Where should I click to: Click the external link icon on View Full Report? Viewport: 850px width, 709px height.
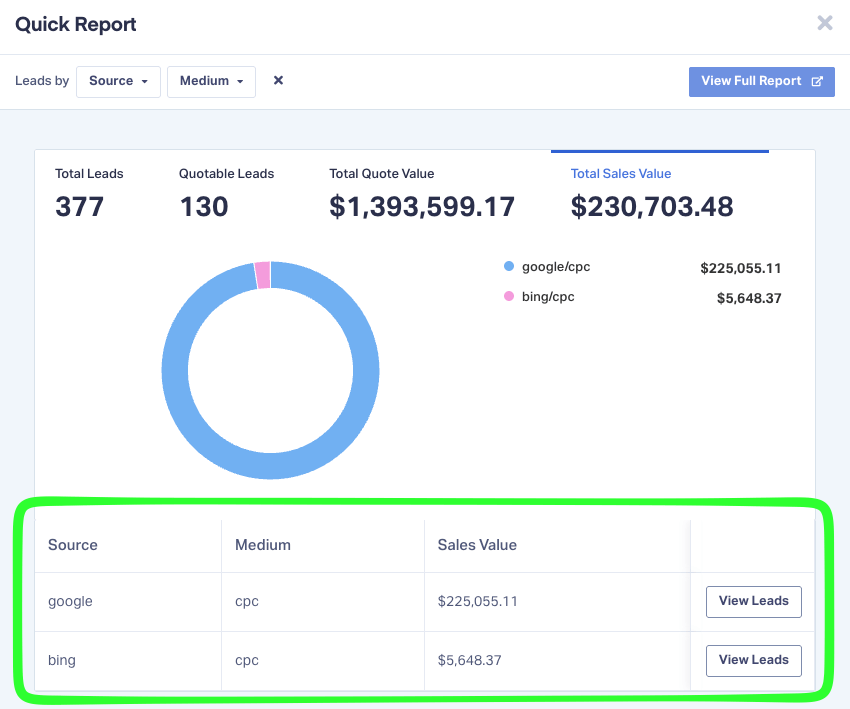coord(818,81)
